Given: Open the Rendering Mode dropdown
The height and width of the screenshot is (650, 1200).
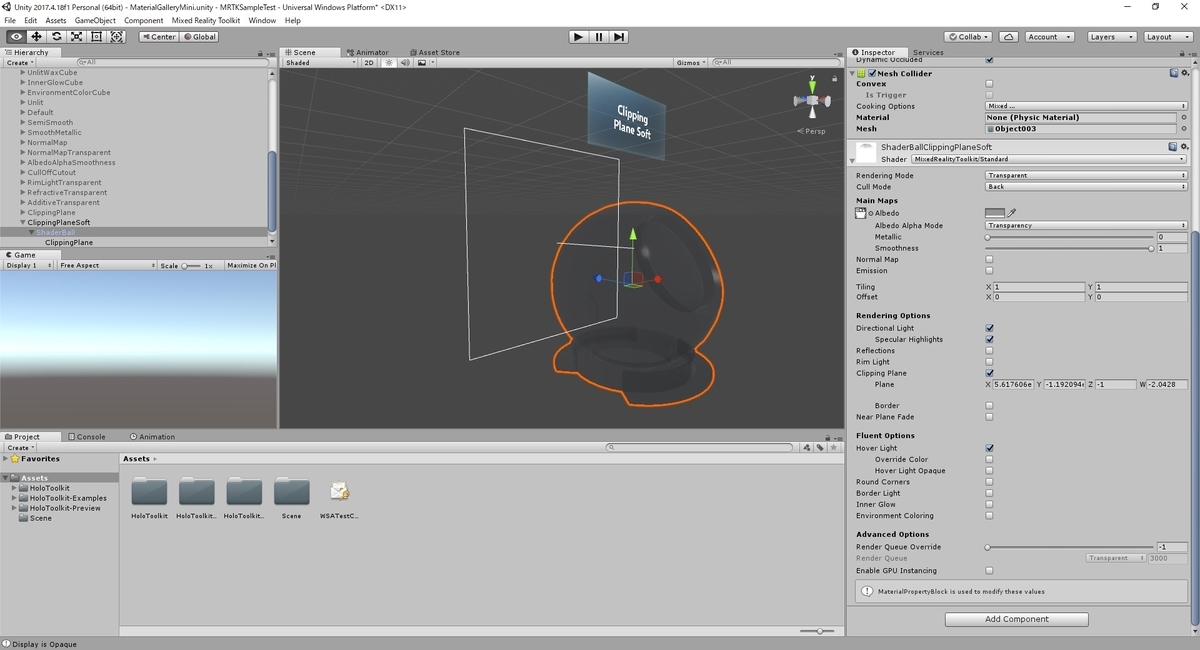Looking at the screenshot, I should pos(1086,175).
